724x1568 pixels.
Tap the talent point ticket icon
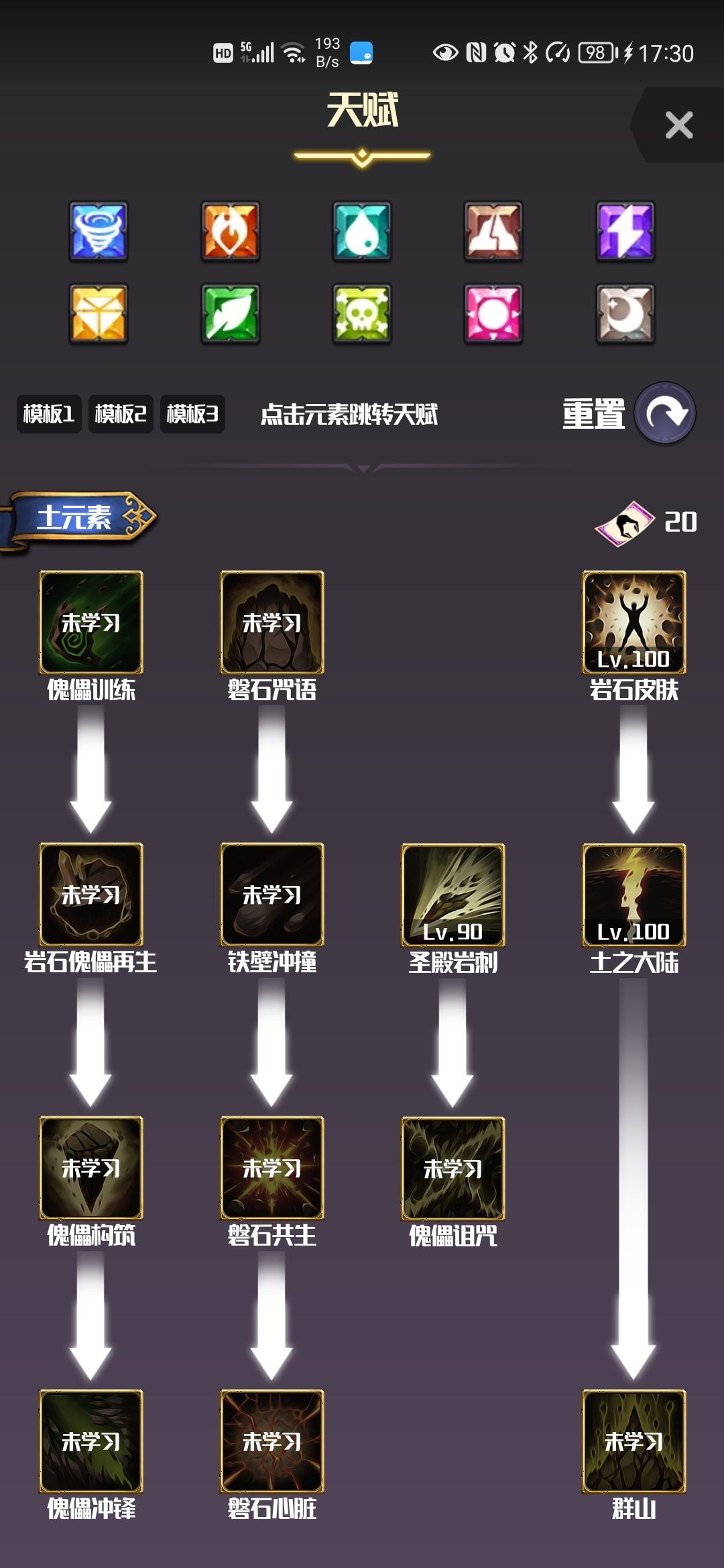tap(625, 523)
